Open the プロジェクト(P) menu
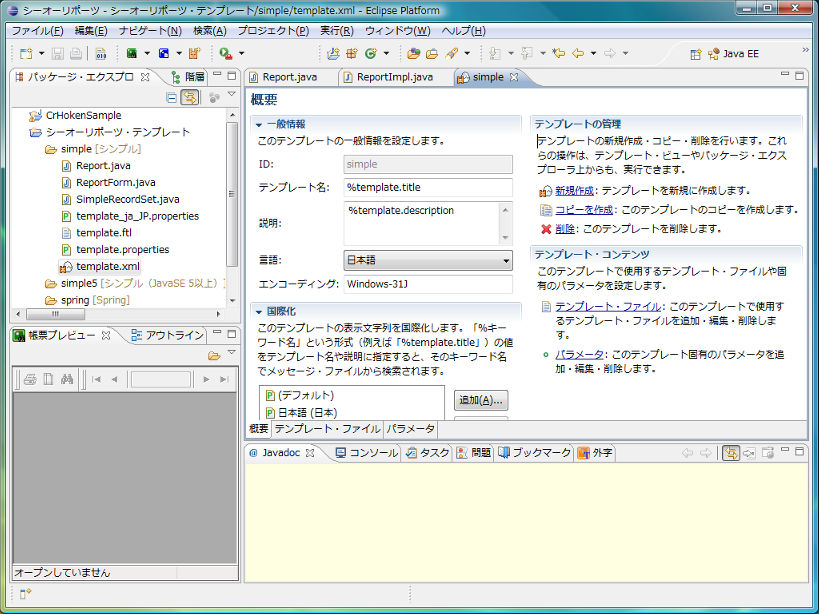This screenshot has height=614, width=819. click(x=273, y=31)
